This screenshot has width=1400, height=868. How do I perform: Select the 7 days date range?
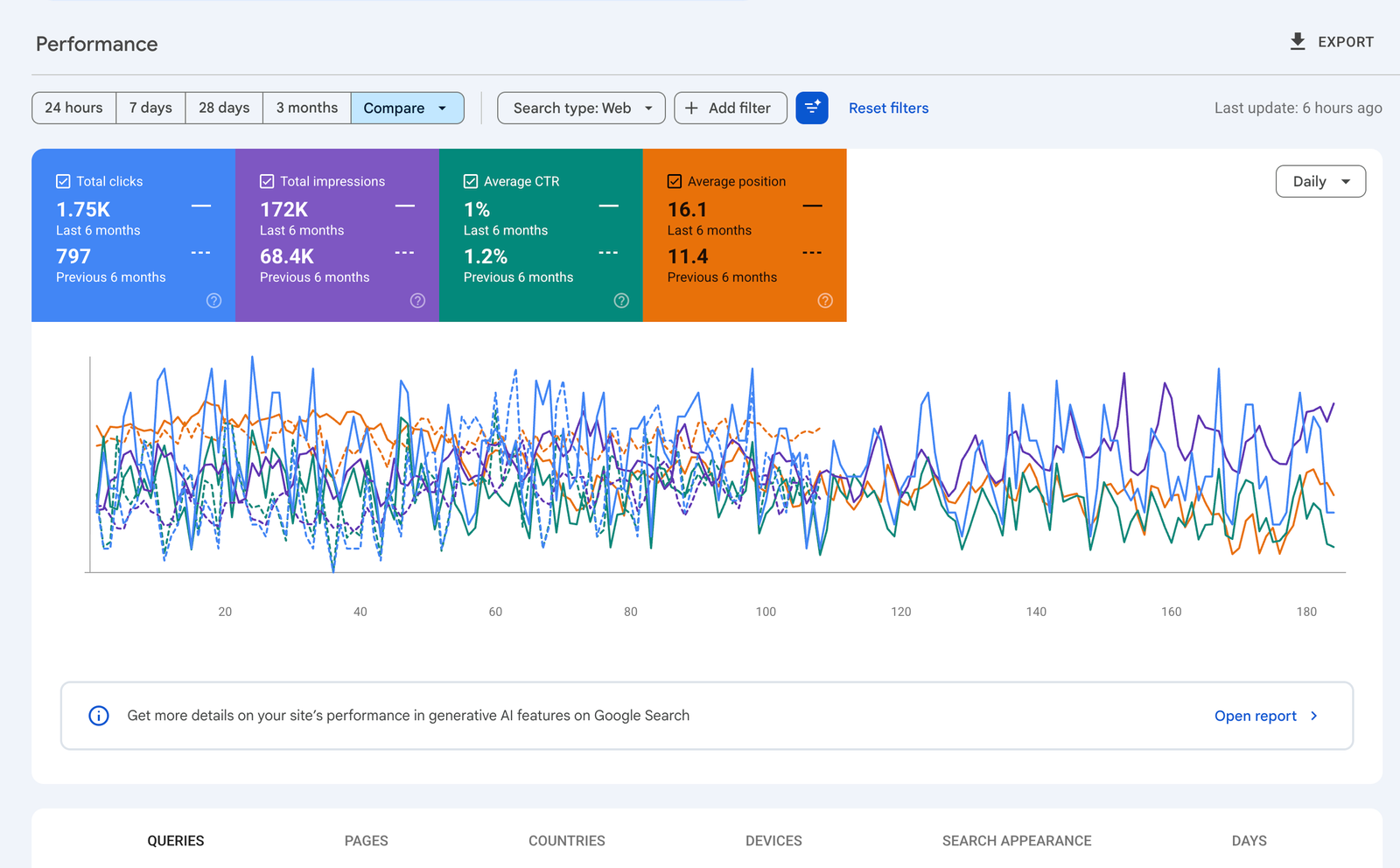point(150,108)
